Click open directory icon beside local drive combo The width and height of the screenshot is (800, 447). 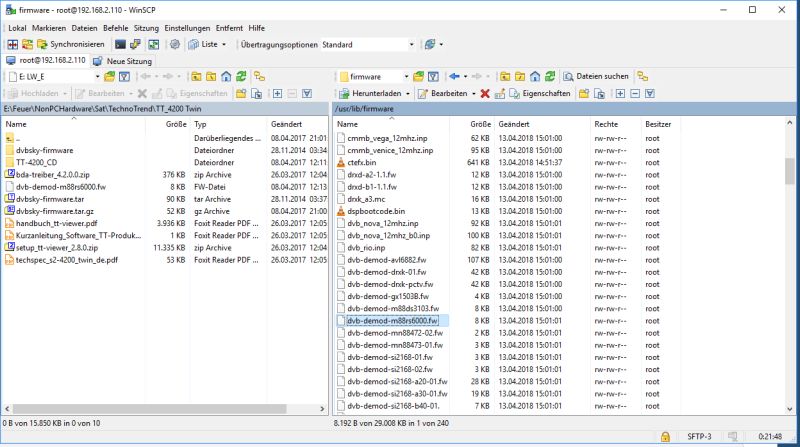click(109, 77)
